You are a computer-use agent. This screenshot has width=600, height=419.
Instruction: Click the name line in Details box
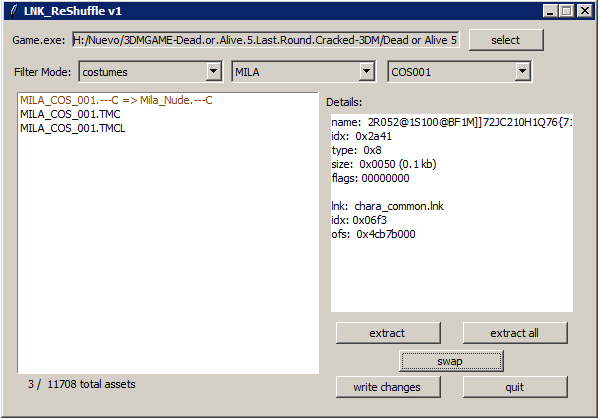point(450,122)
